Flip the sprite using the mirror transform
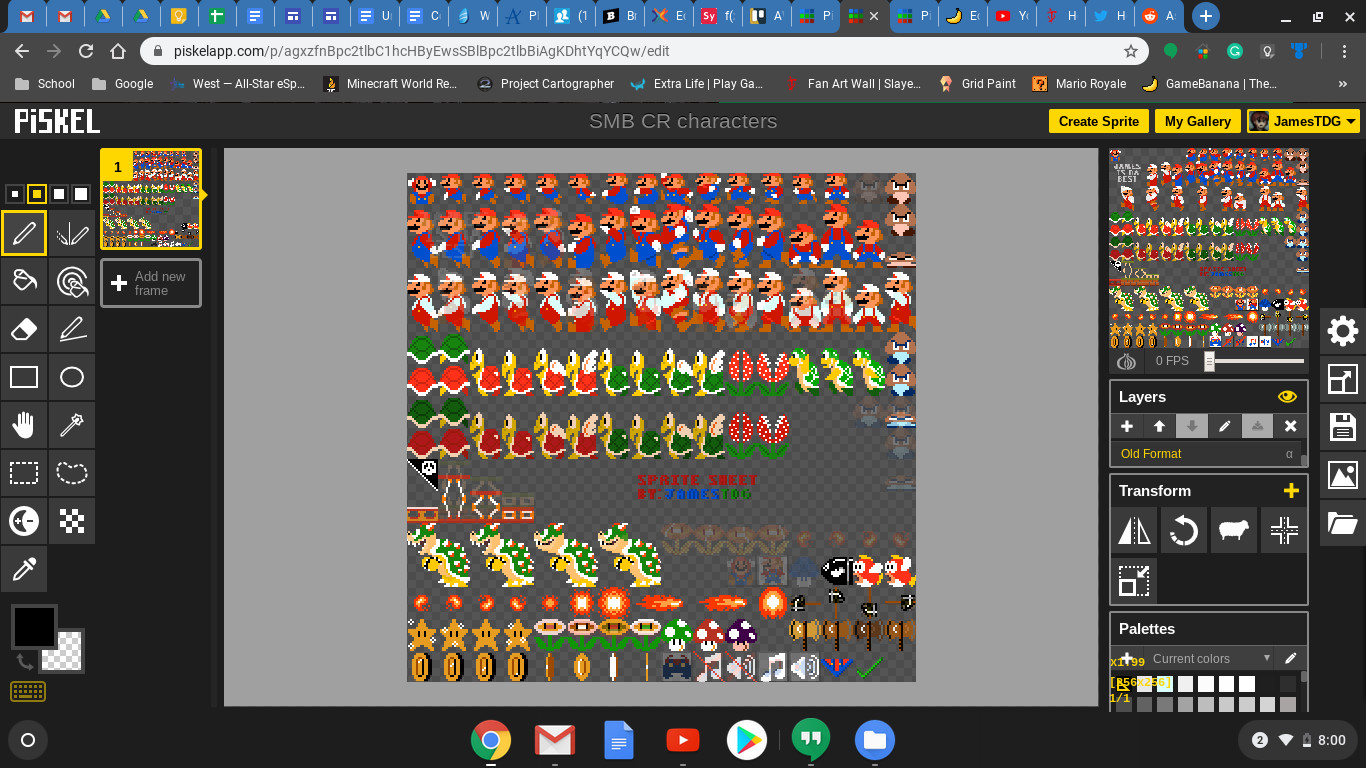The width and height of the screenshot is (1366, 768). pyautogui.click(x=1133, y=530)
